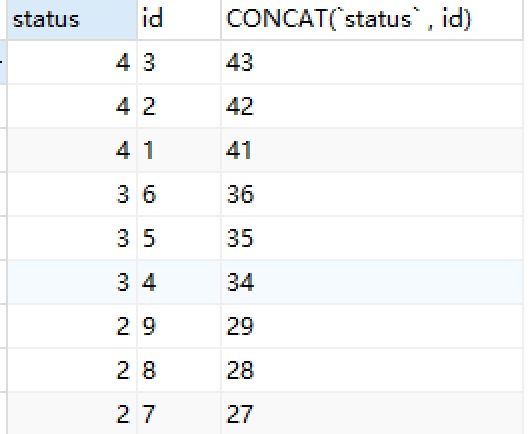Select the concat cell with value 28
Screen dimensions: 530x434
372,370
